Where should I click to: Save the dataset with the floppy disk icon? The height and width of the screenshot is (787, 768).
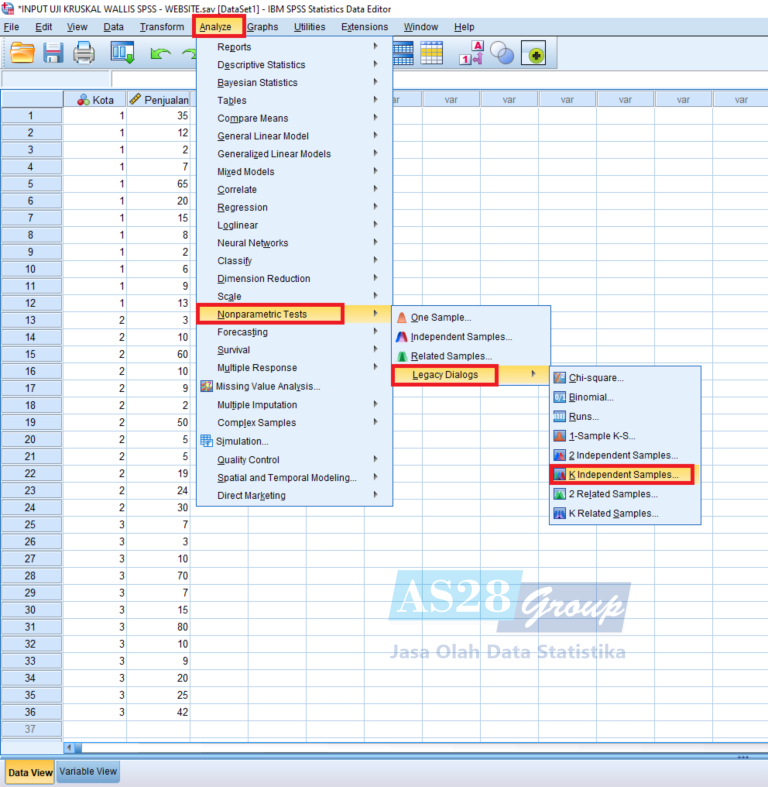click(53, 54)
